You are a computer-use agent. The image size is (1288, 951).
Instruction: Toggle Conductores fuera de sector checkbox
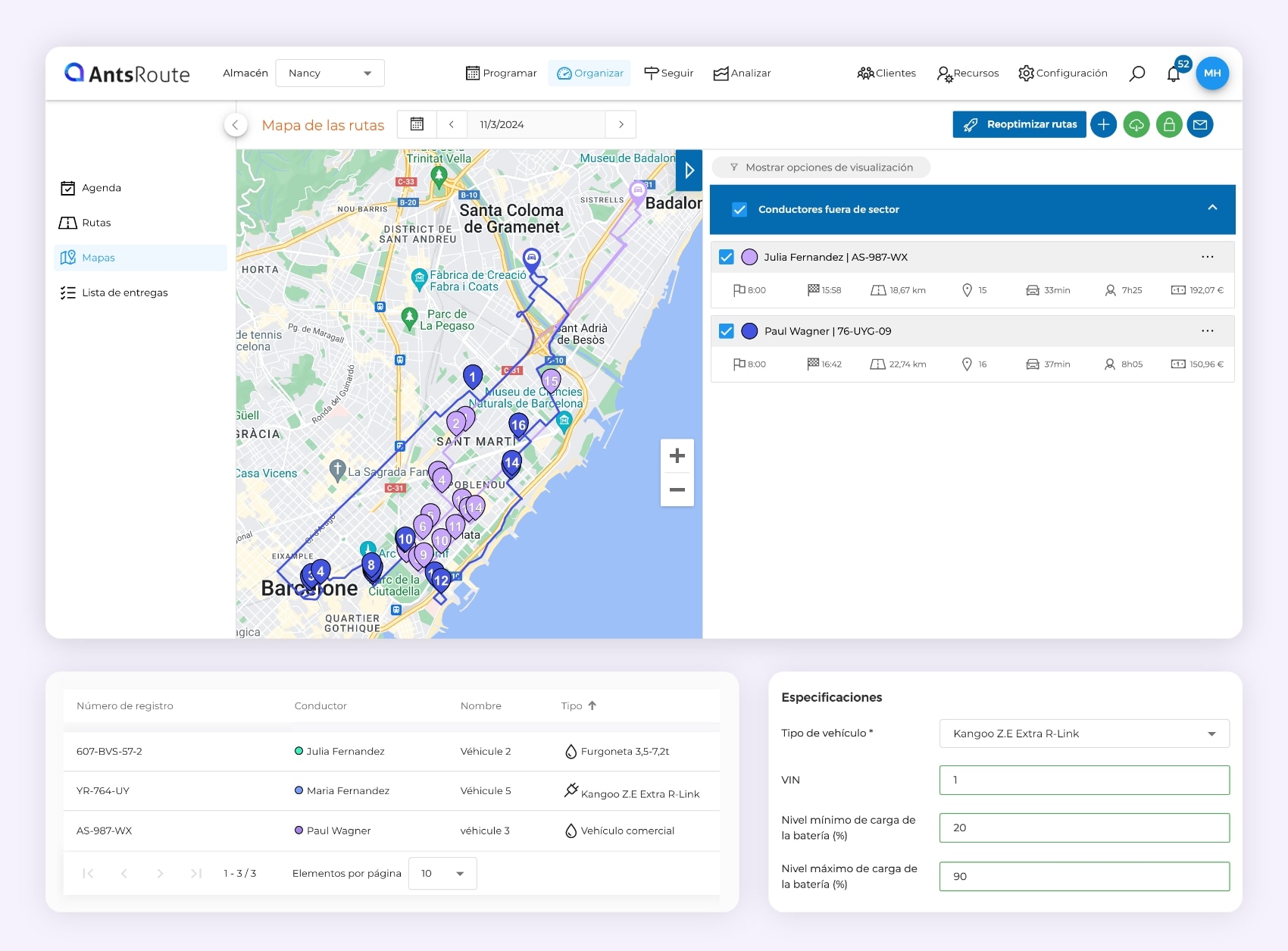tap(739, 210)
